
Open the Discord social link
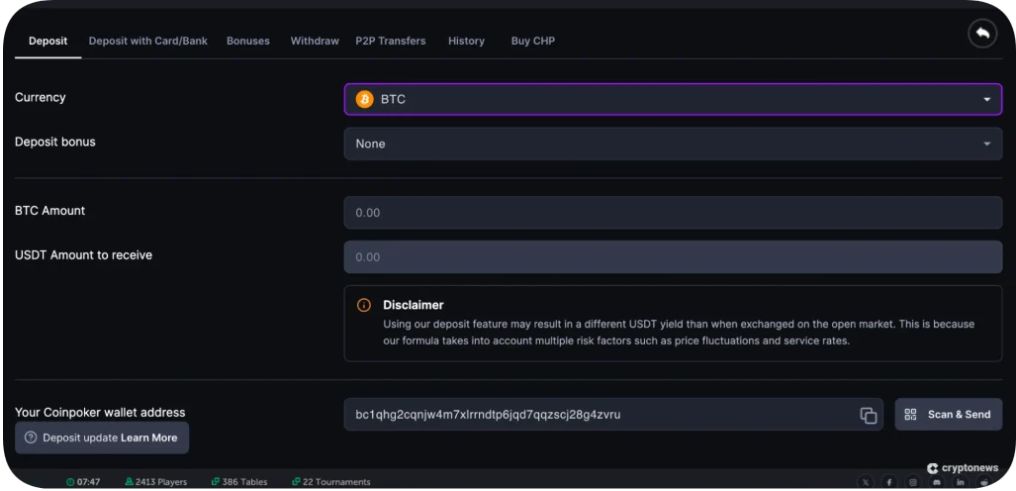(936, 482)
